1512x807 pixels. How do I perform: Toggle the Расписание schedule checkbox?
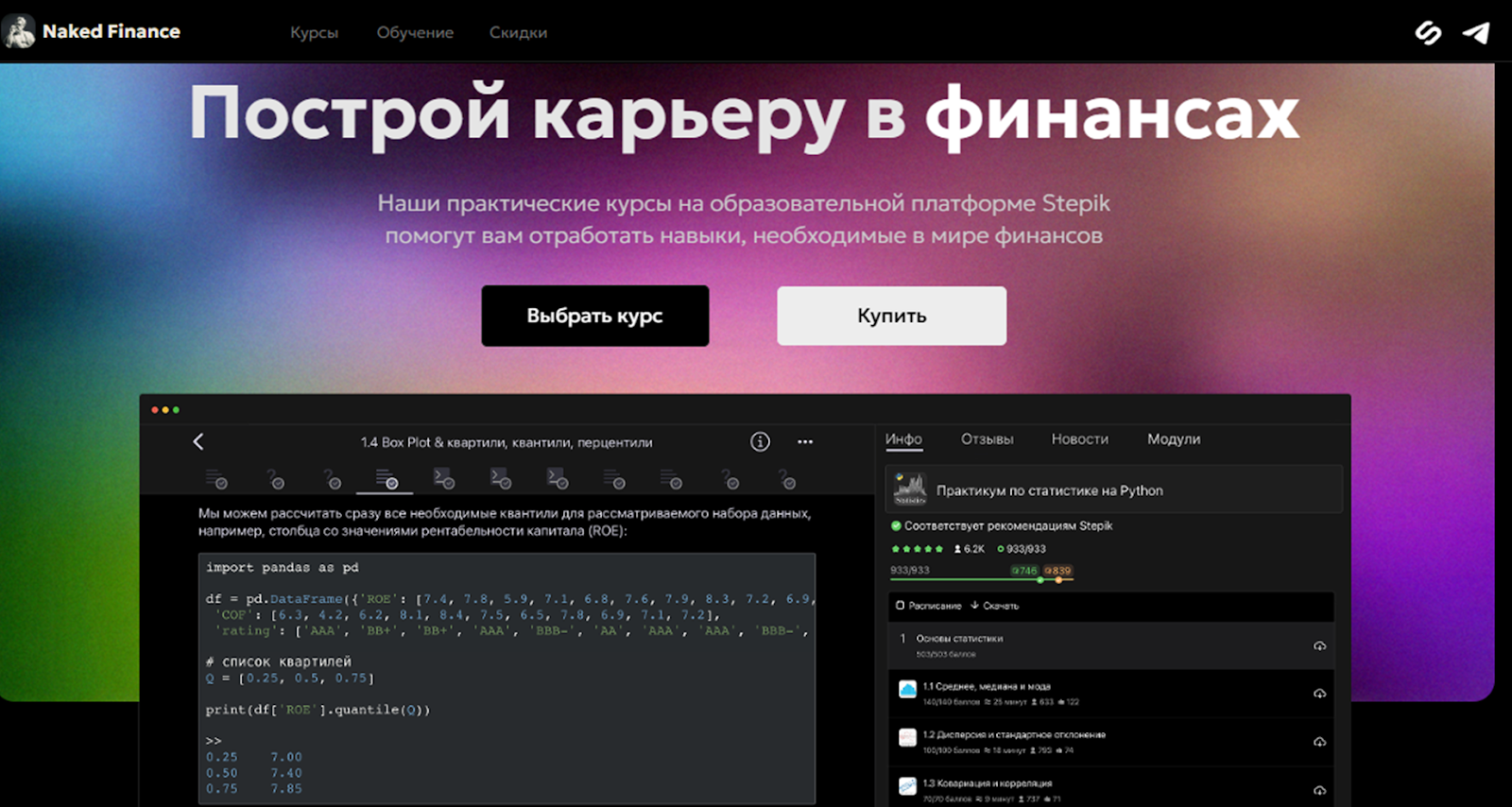(x=900, y=606)
